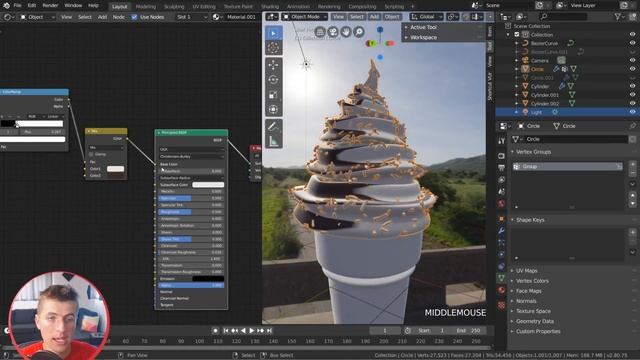Click the Circle mesh name field
This screenshot has width=640, height=360.
576,139
